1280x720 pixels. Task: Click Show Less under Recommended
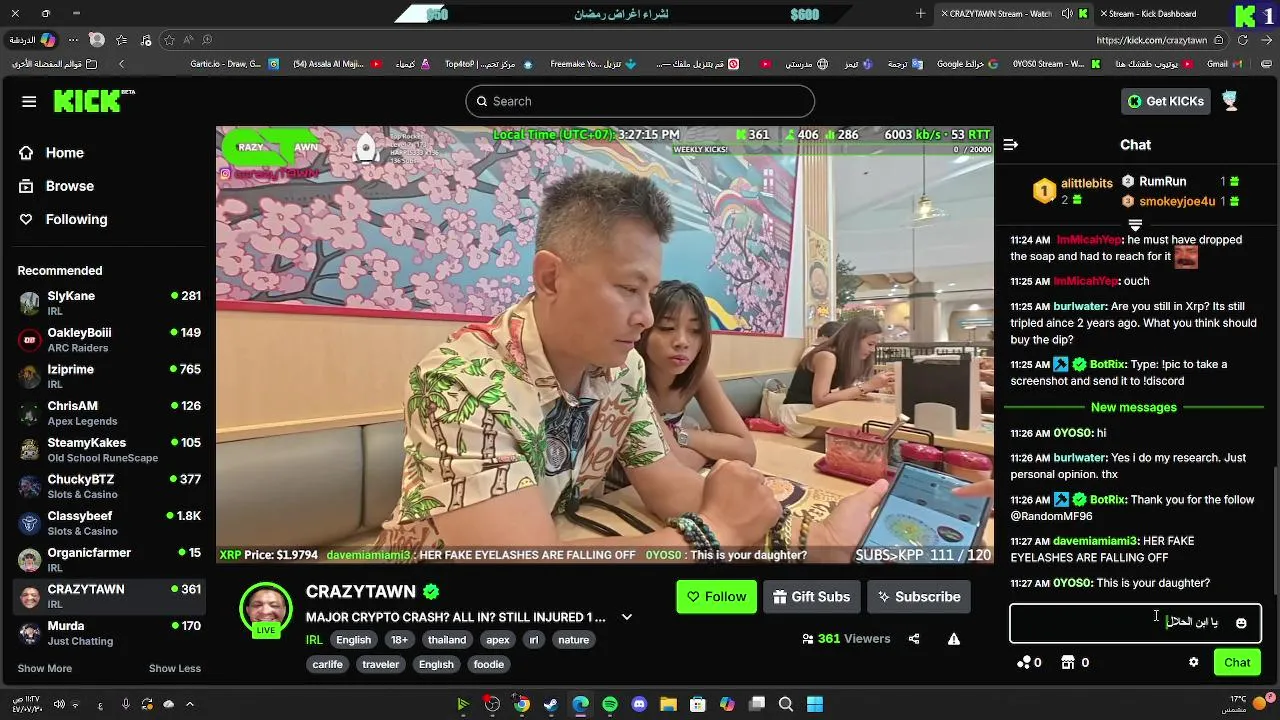[x=175, y=668]
